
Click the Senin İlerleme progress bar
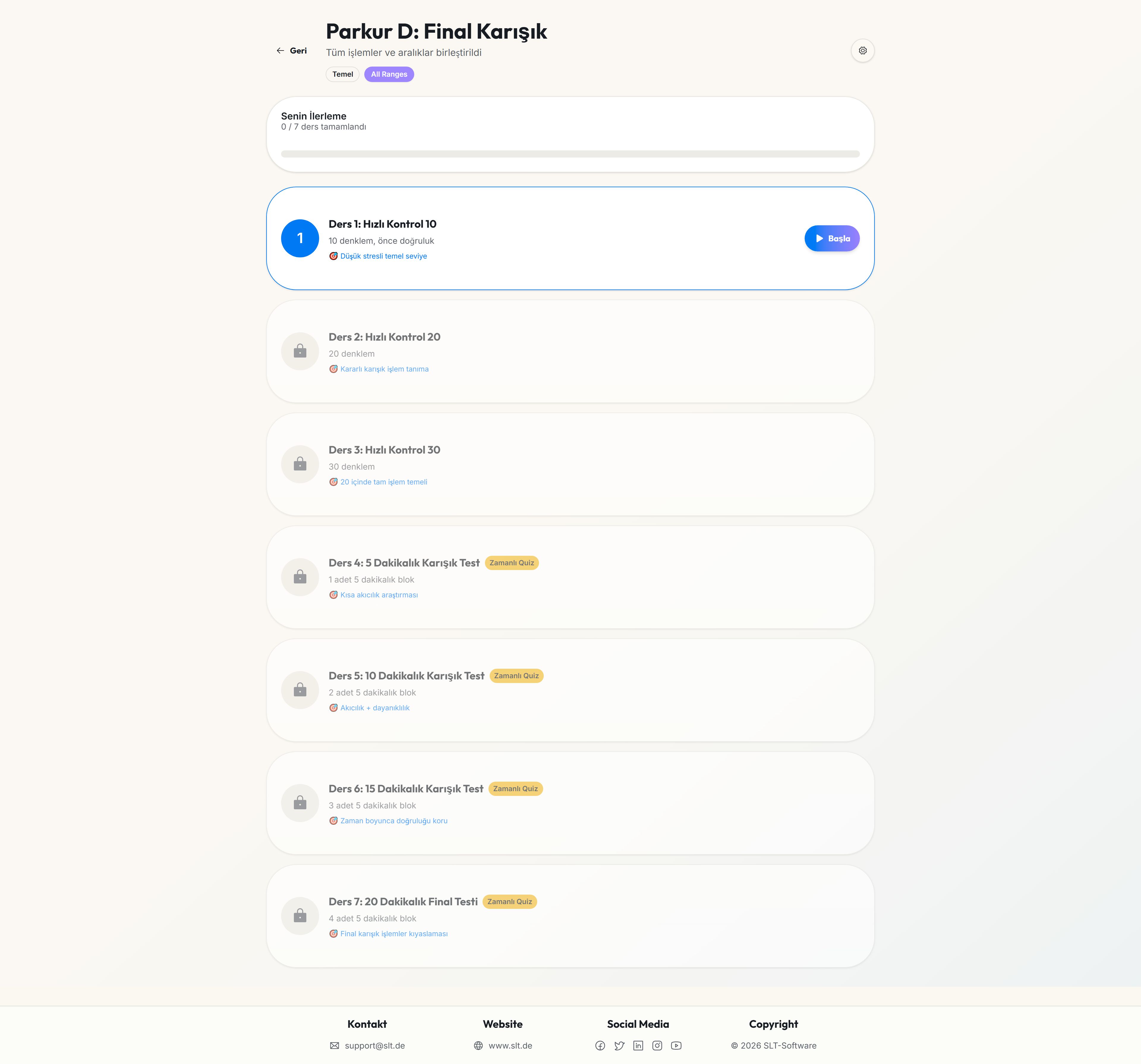[x=570, y=154]
